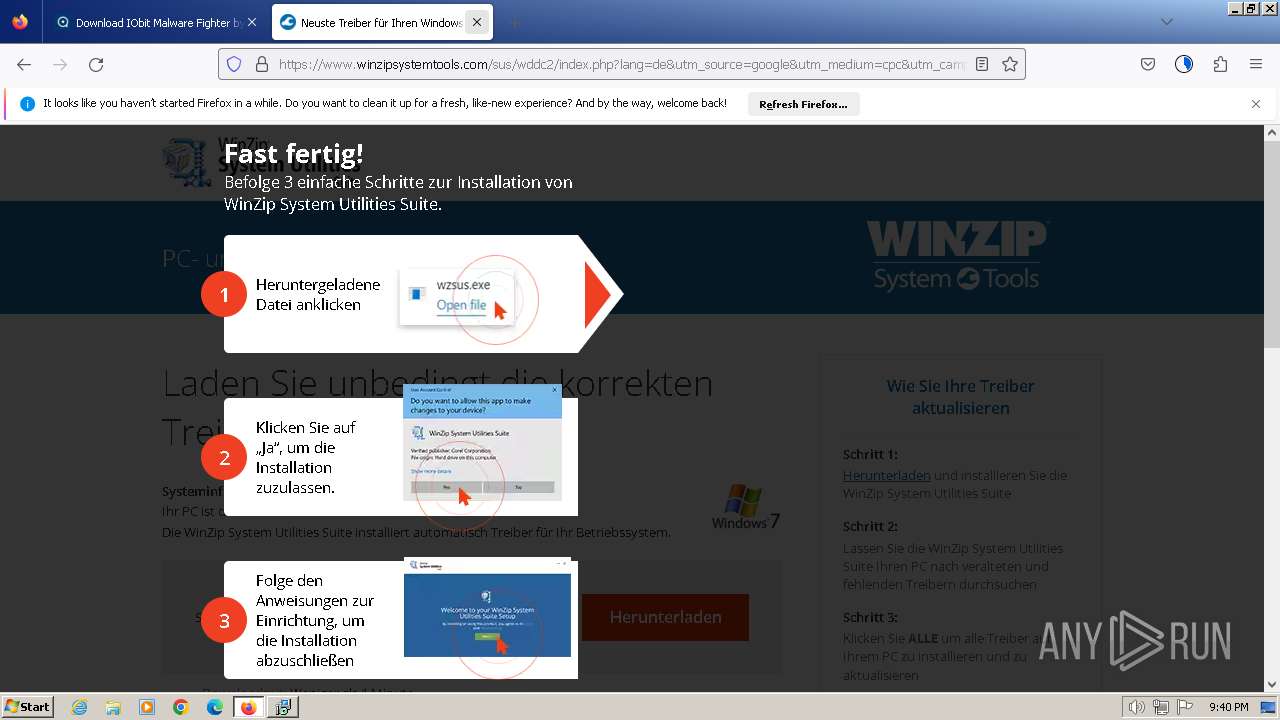Click the Wie Sie Ihre Treiber aktualisieren heading
Screen dimensions: 1280x720
pyautogui.click(x=960, y=397)
